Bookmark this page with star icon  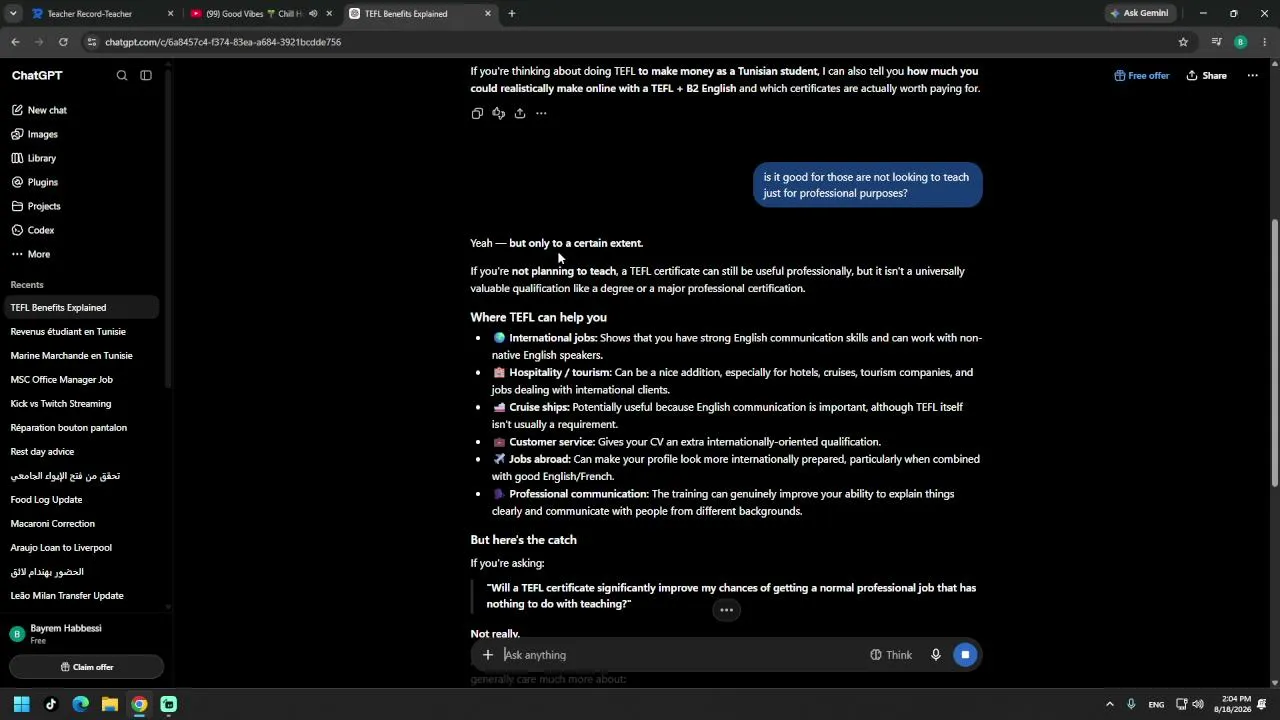[x=1183, y=42]
